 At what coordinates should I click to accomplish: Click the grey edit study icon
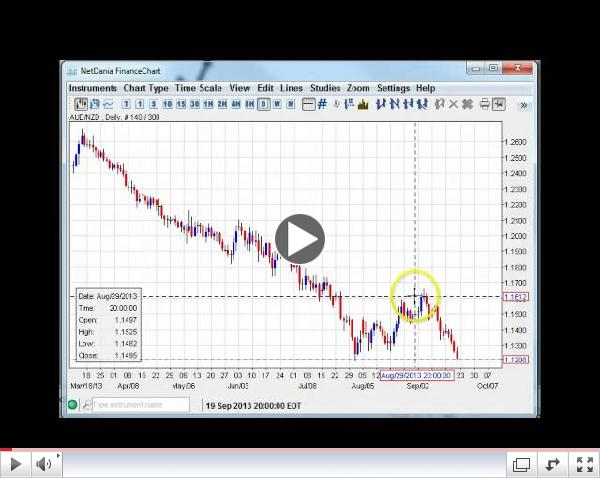tap(440, 104)
